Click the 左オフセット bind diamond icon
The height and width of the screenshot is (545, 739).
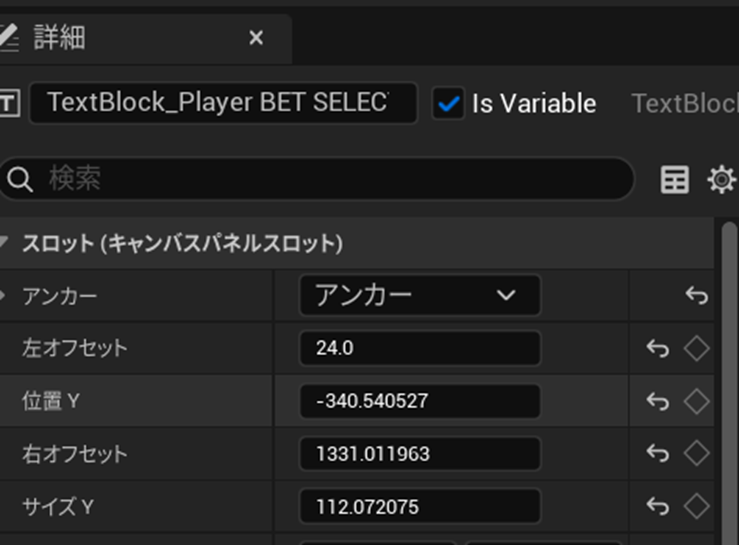696,348
